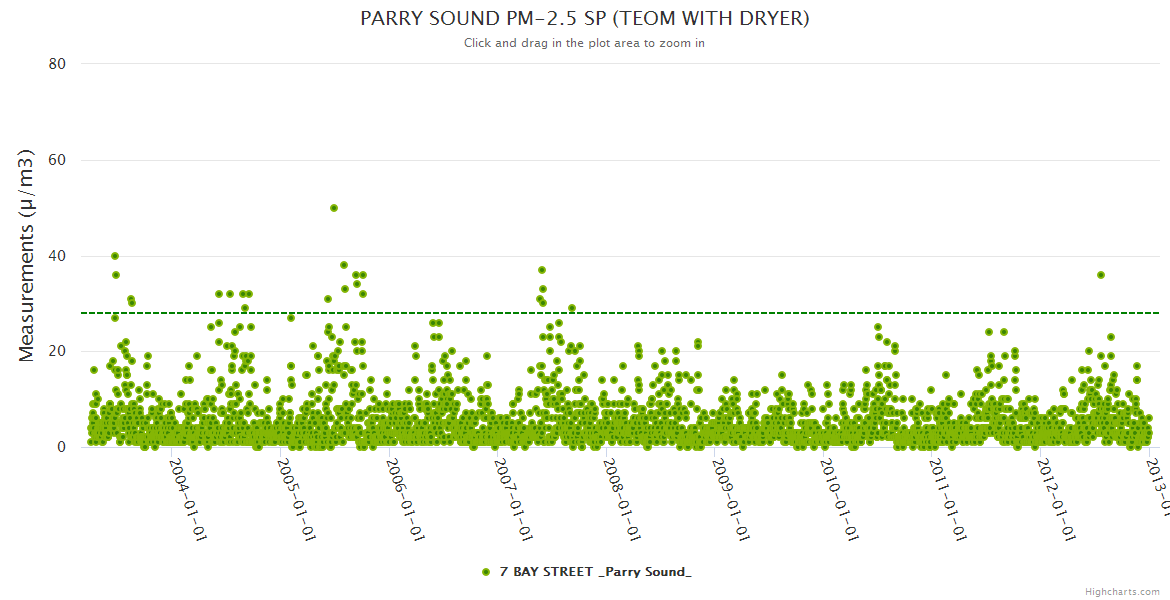This screenshot has width=1170, height=600.
Task: Click the 'Click and drag' subtitle text
Action: [x=584, y=43]
